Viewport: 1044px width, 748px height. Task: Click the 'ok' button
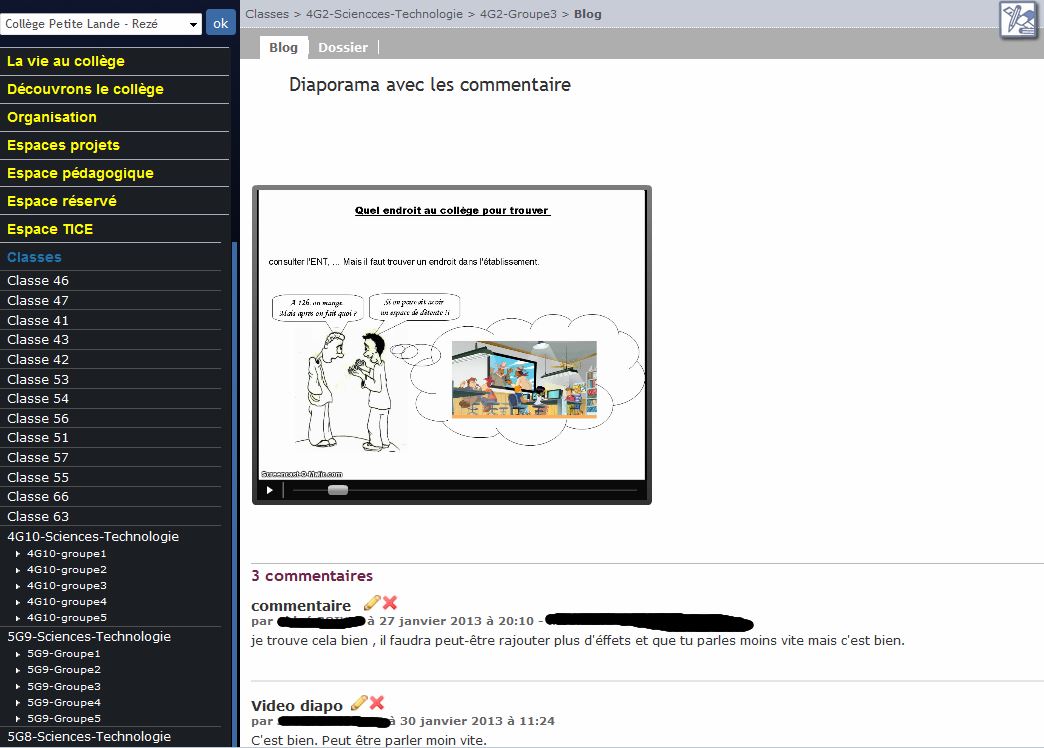point(220,23)
